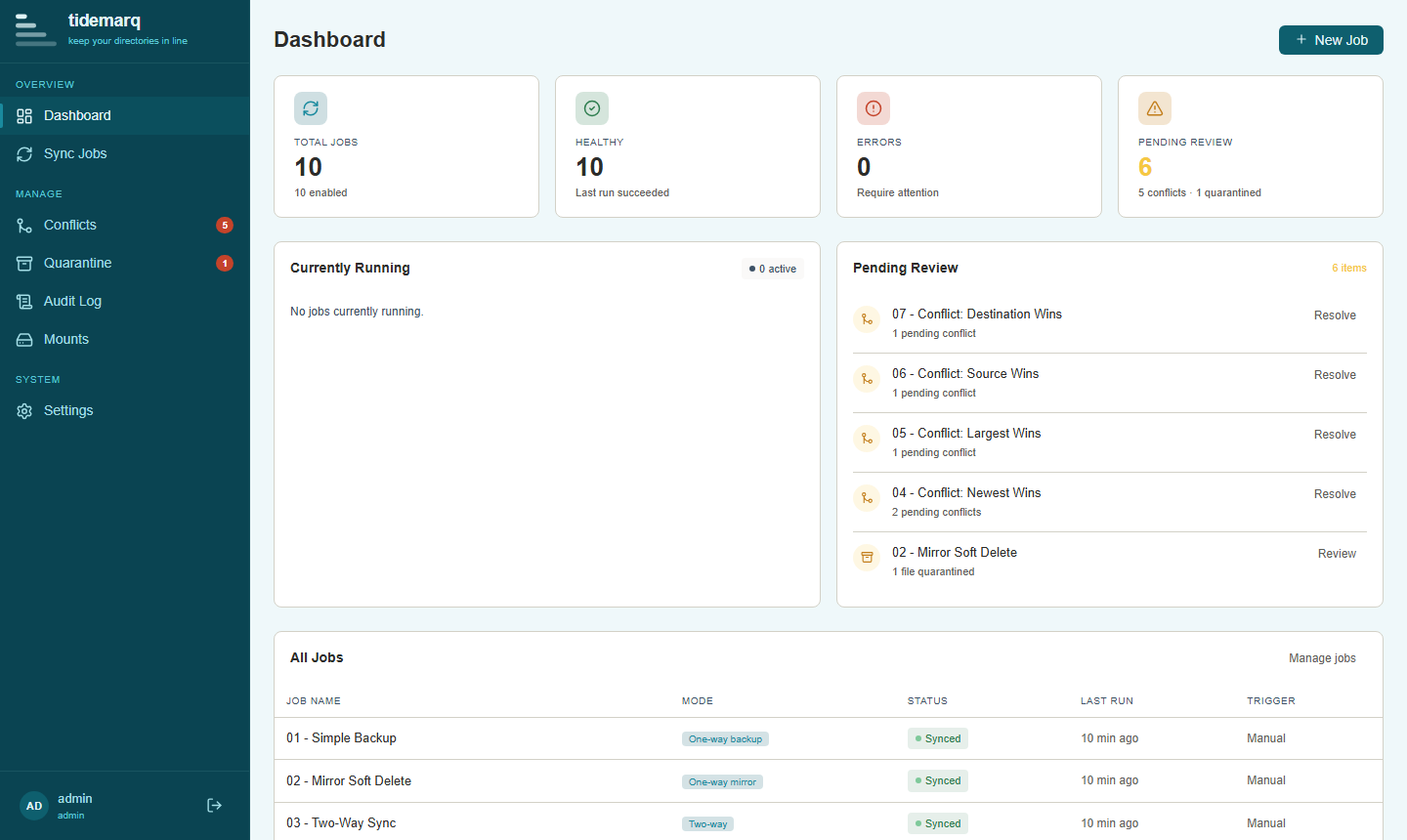Click the Manage jobs link
The height and width of the screenshot is (840, 1407).
(x=1322, y=658)
